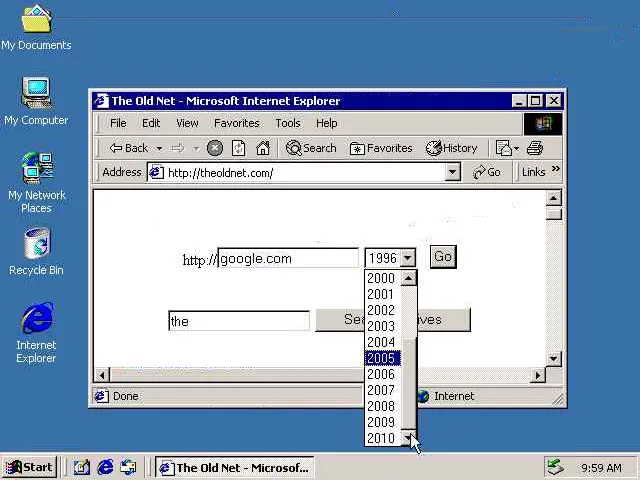Image resolution: width=640 pixels, height=480 pixels.
Task: Click the Internet zone status icon
Action: [424, 396]
